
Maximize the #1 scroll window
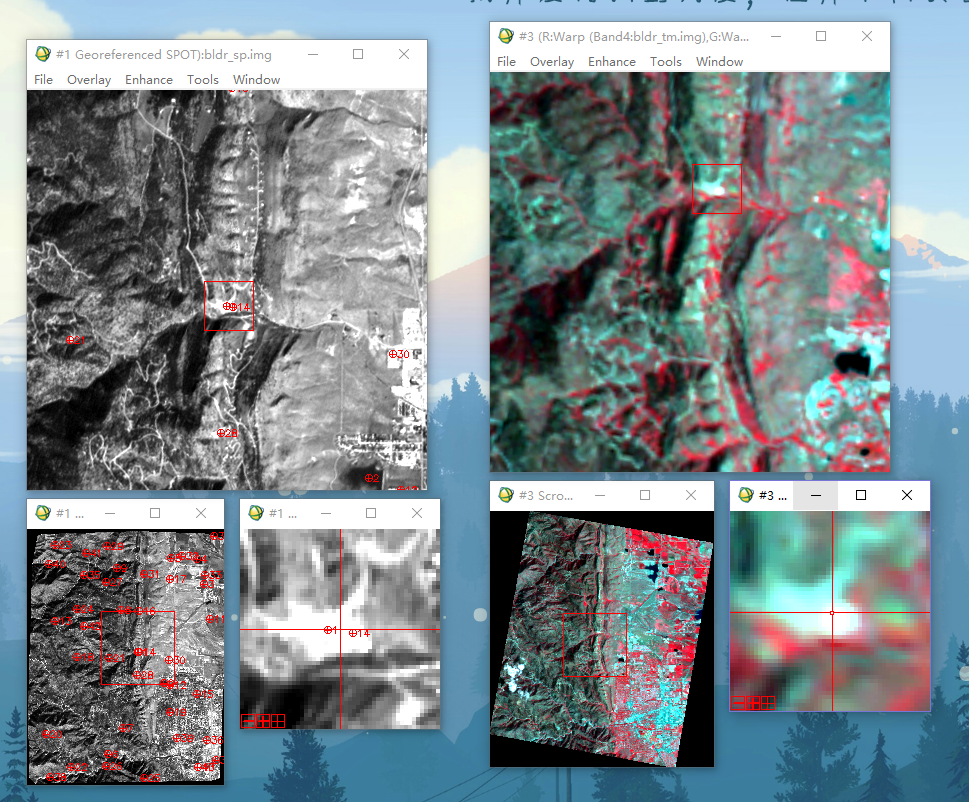click(155, 513)
